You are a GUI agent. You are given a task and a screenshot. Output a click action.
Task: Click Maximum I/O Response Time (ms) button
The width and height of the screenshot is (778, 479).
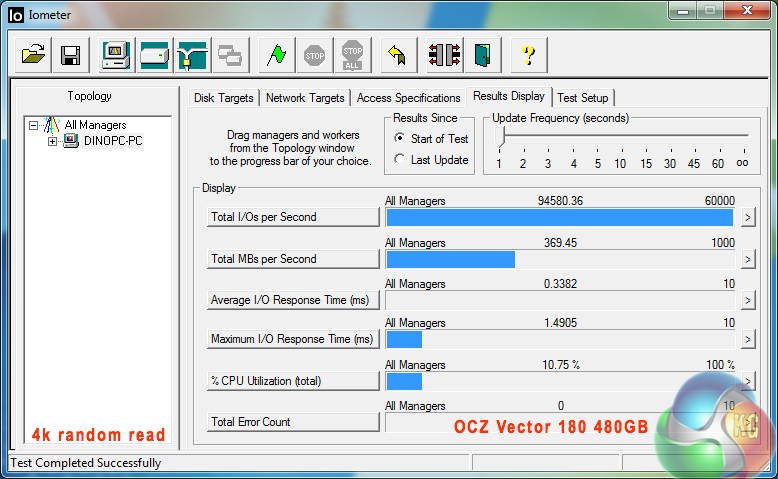(x=293, y=339)
